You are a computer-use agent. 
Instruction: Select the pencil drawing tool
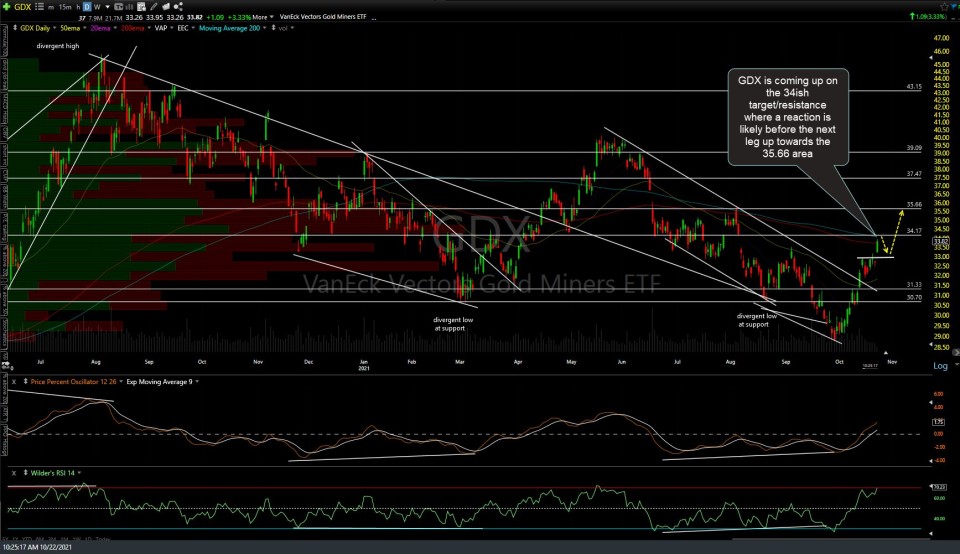point(154,7)
